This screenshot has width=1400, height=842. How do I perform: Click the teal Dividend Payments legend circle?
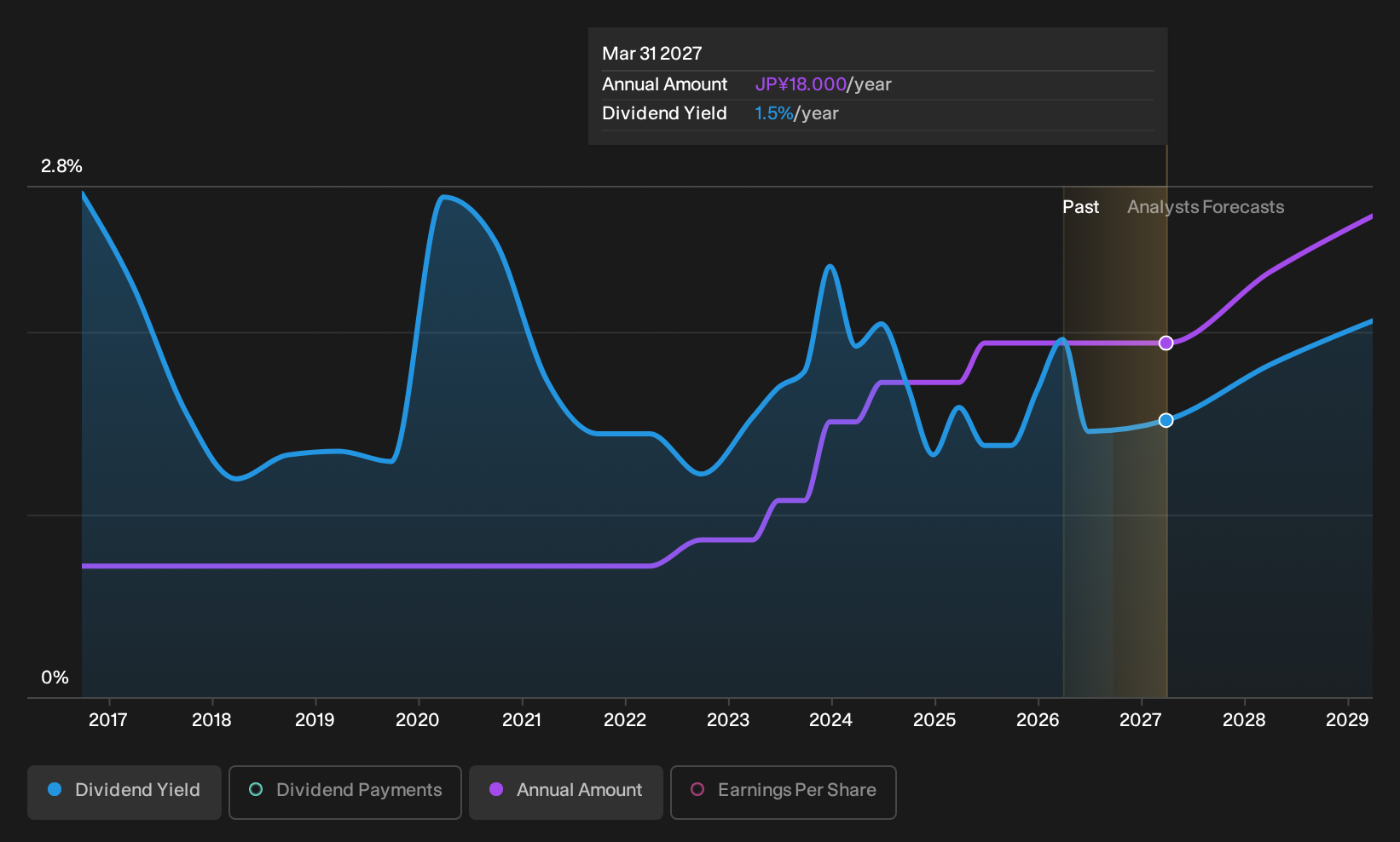tap(256, 789)
